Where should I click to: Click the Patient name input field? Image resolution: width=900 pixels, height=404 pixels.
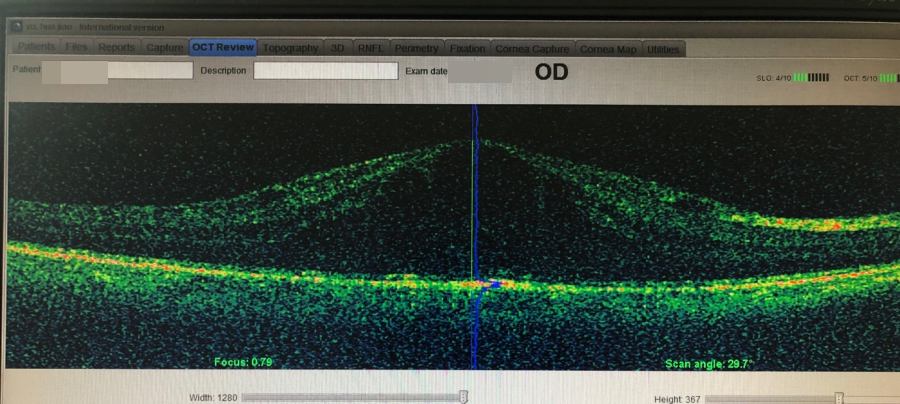(x=150, y=71)
